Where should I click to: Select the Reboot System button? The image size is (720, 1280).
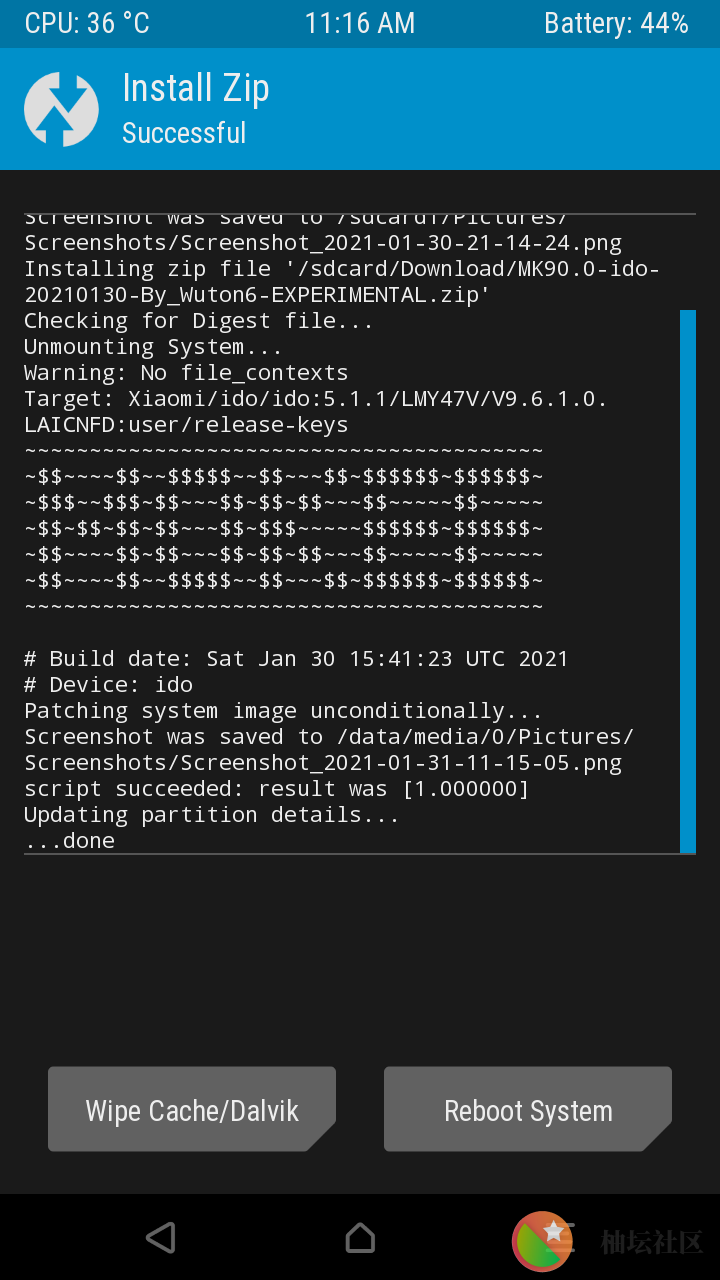point(528,1109)
